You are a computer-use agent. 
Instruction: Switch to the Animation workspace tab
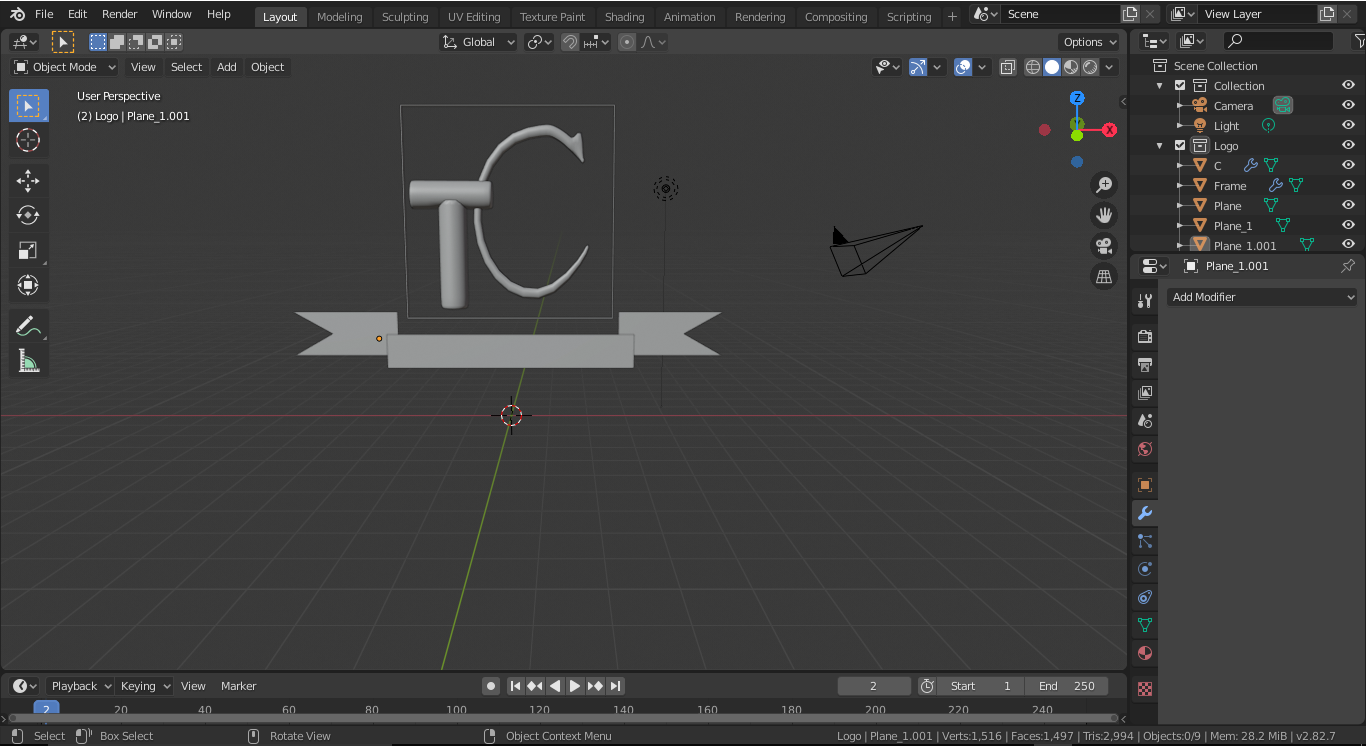[690, 17]
